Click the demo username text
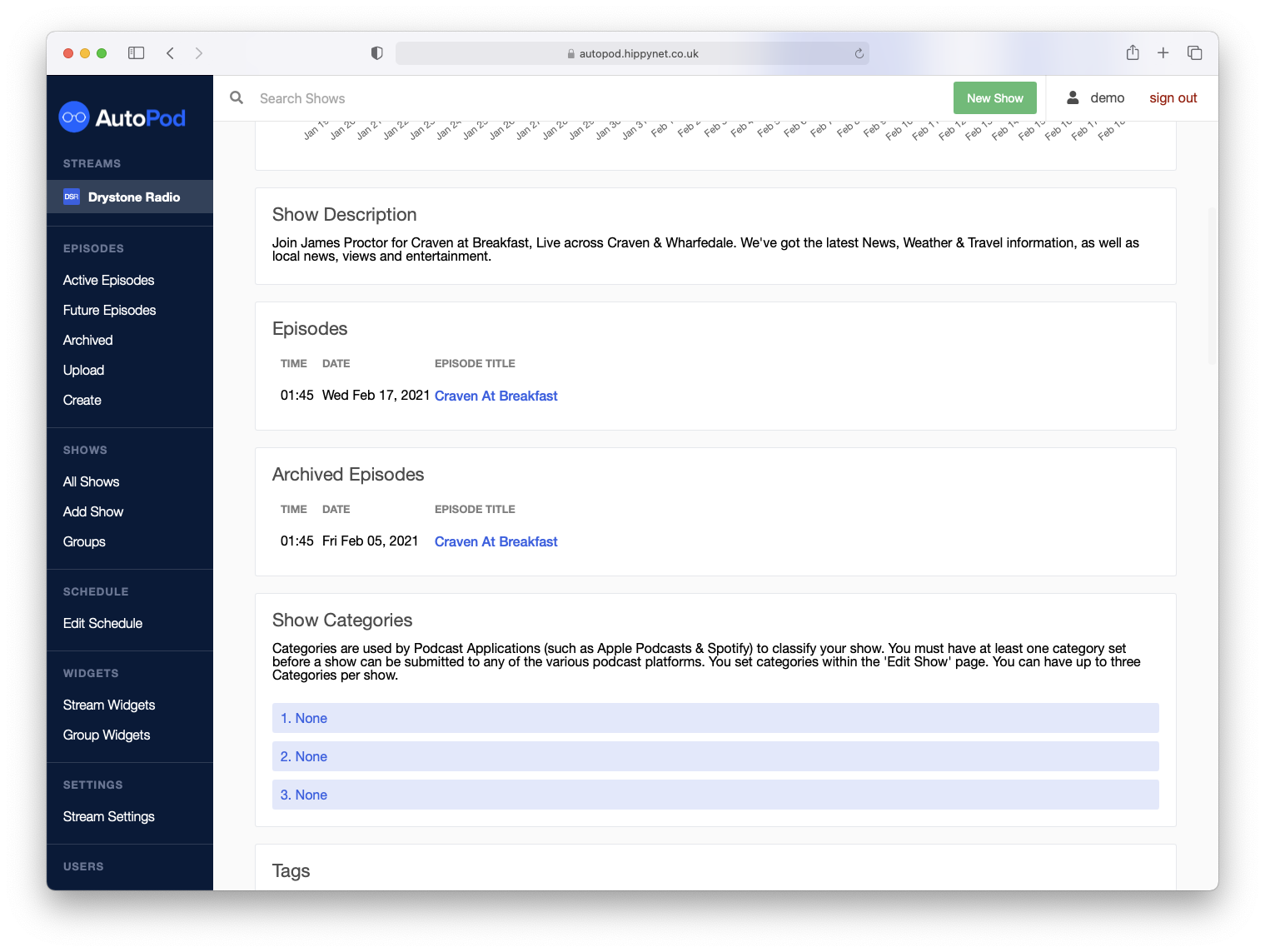 (1107, 97)
